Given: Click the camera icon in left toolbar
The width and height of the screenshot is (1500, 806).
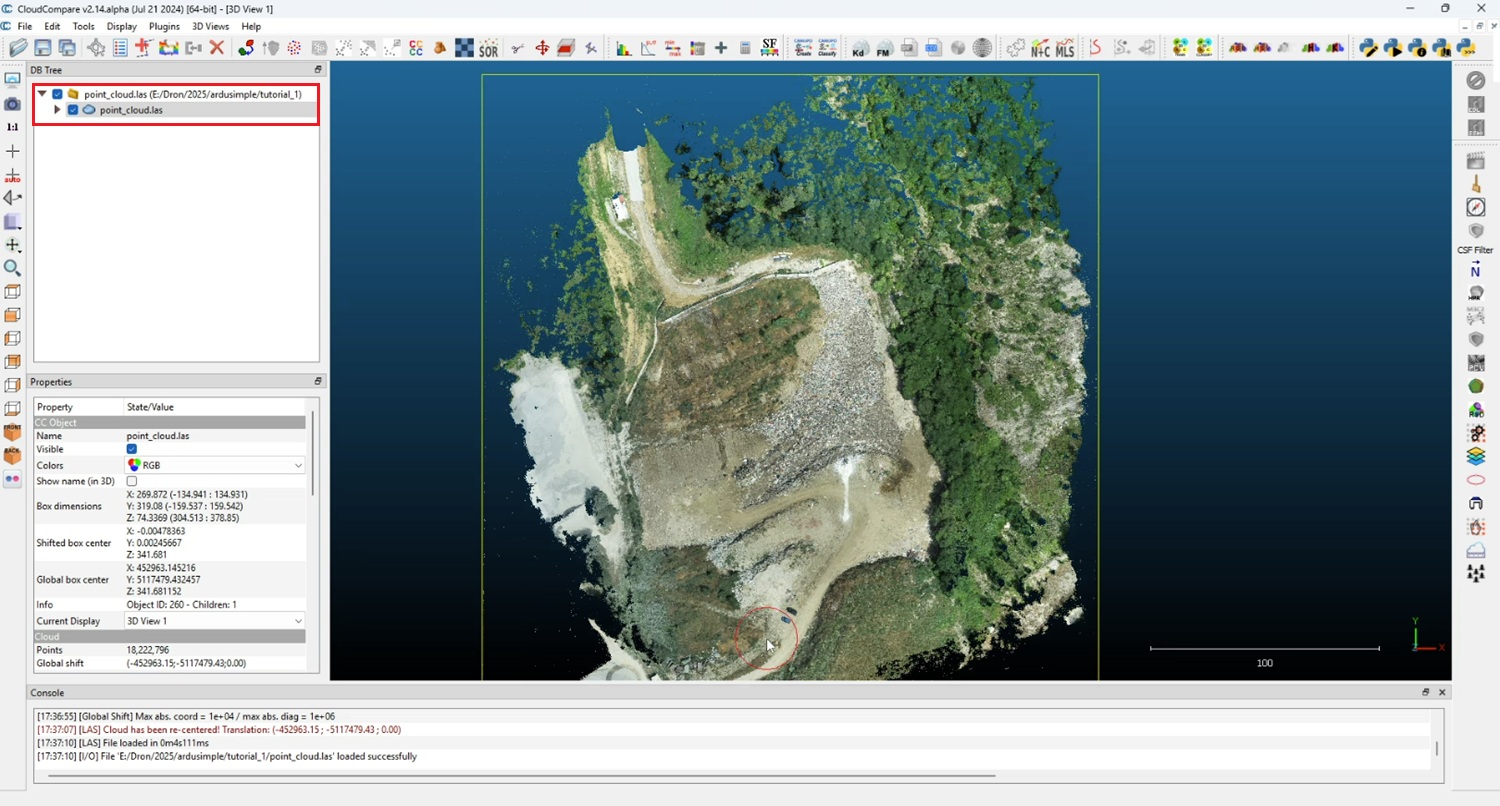Looking at the screenshot, I should [x=12, y=104].
